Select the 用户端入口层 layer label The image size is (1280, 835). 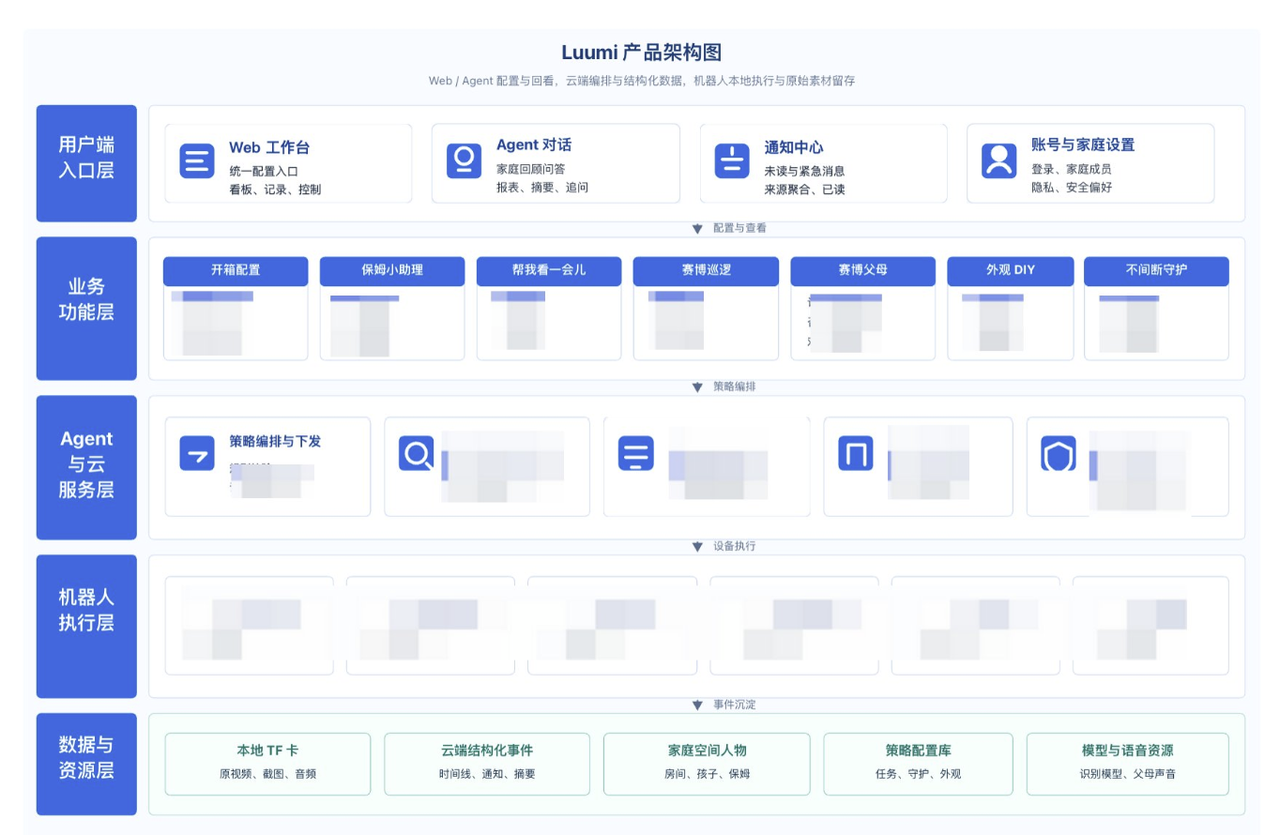pyautogui.click(x=87, y=163)
